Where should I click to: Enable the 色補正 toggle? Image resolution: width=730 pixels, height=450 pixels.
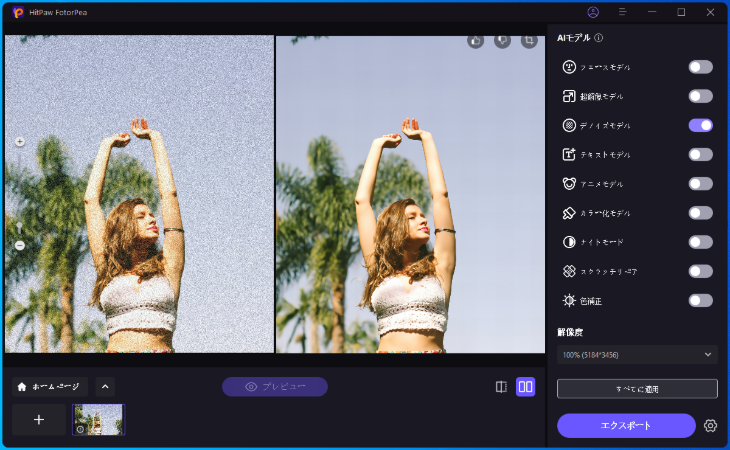700,300
